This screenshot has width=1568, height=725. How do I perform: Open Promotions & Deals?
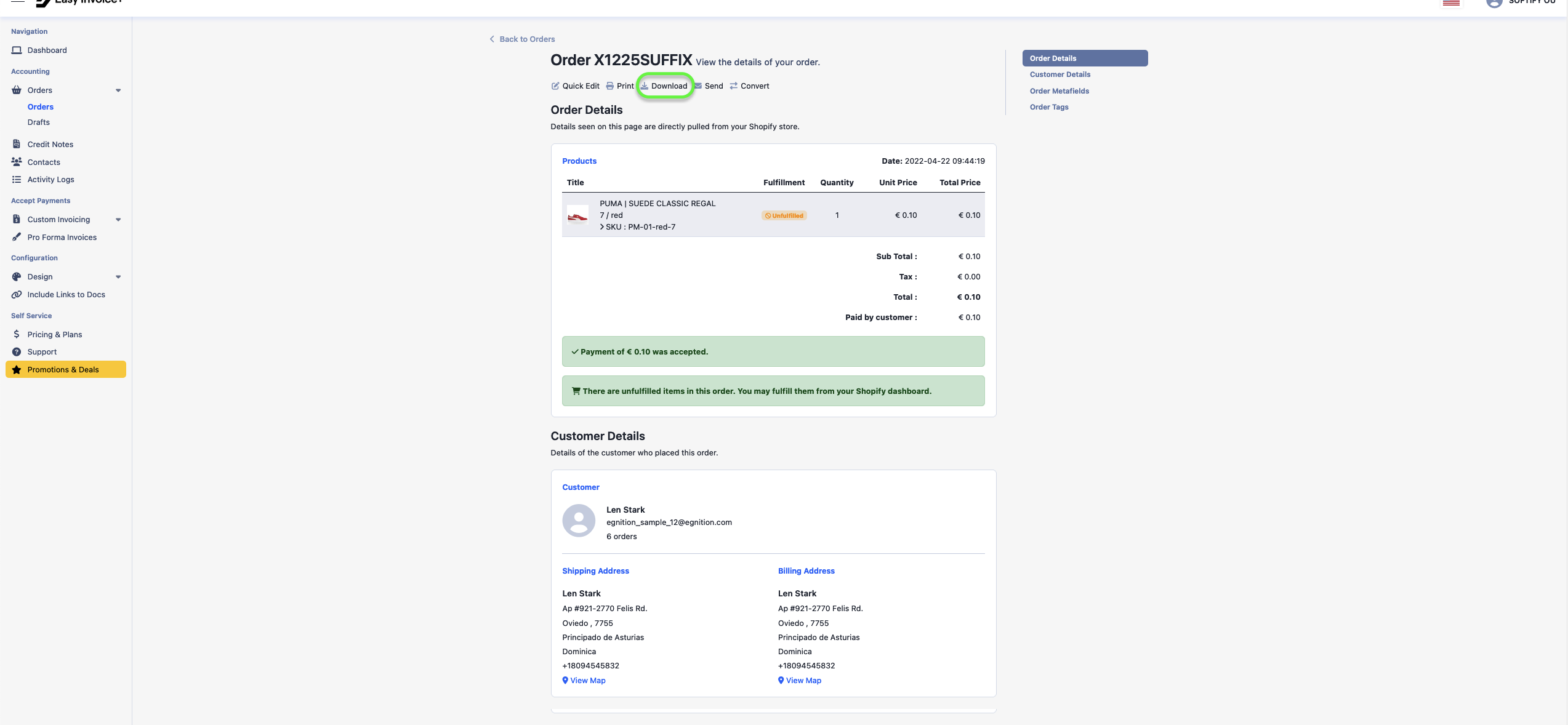click(x=63, y=369)
